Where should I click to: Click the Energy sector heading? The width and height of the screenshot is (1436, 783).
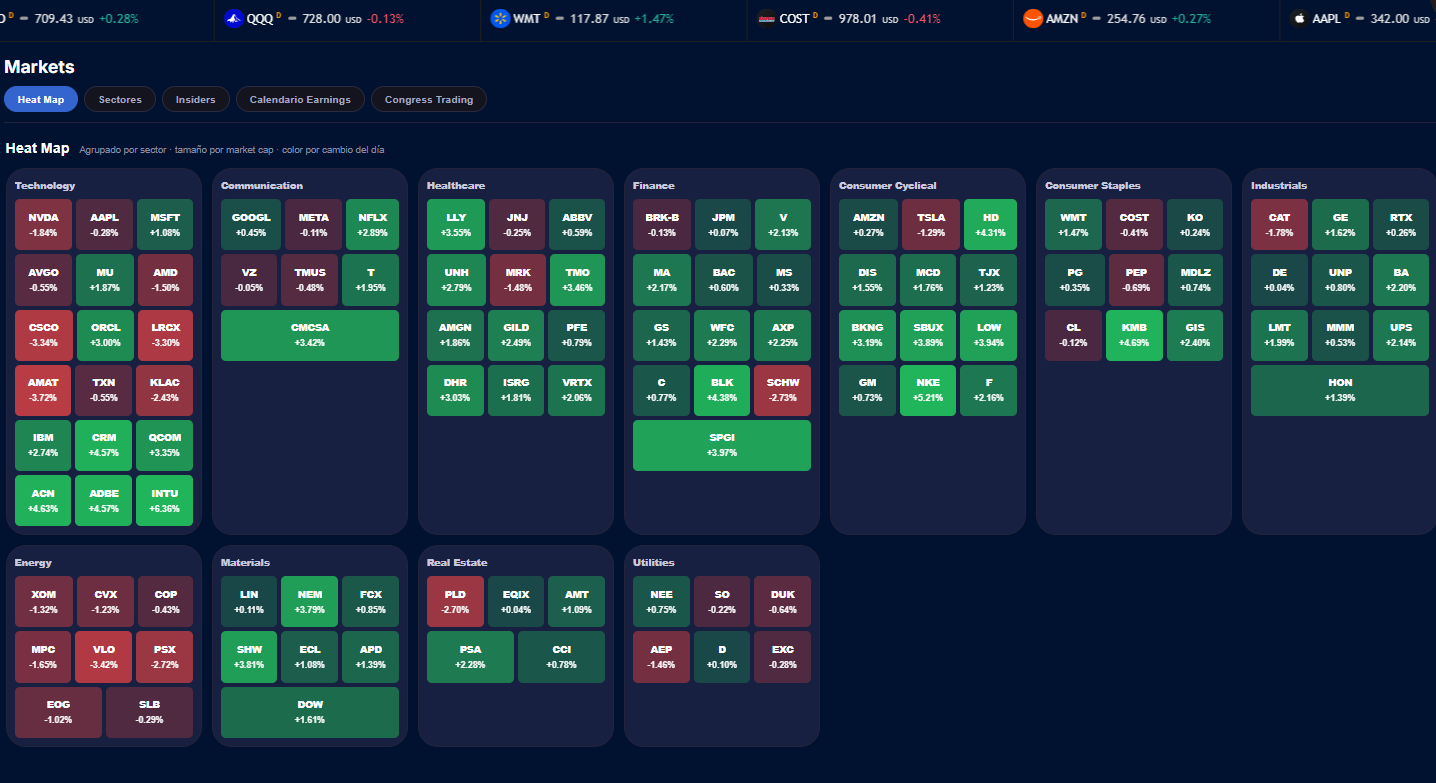[x=33, y=562]
